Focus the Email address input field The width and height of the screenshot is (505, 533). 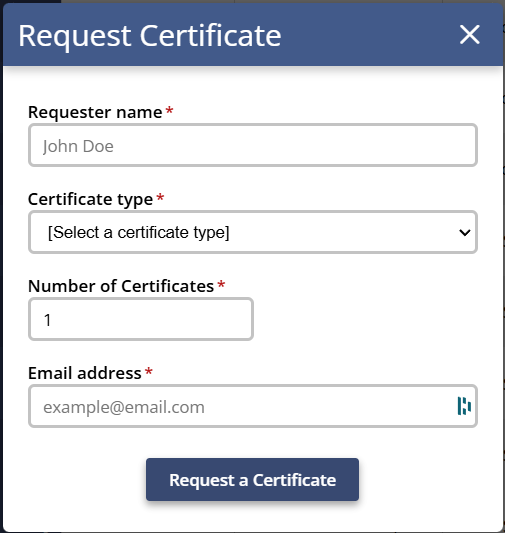tap(253, 406)
